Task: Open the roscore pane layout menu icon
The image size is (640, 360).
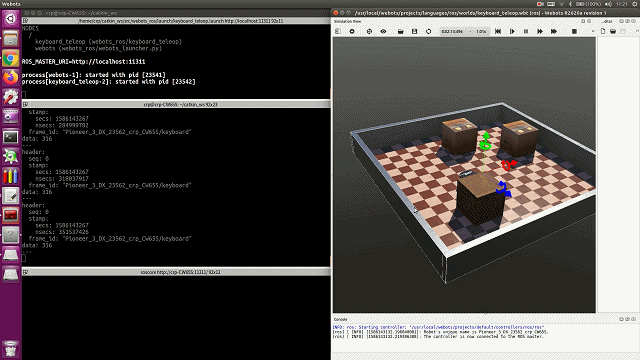Action: point(25,272)
